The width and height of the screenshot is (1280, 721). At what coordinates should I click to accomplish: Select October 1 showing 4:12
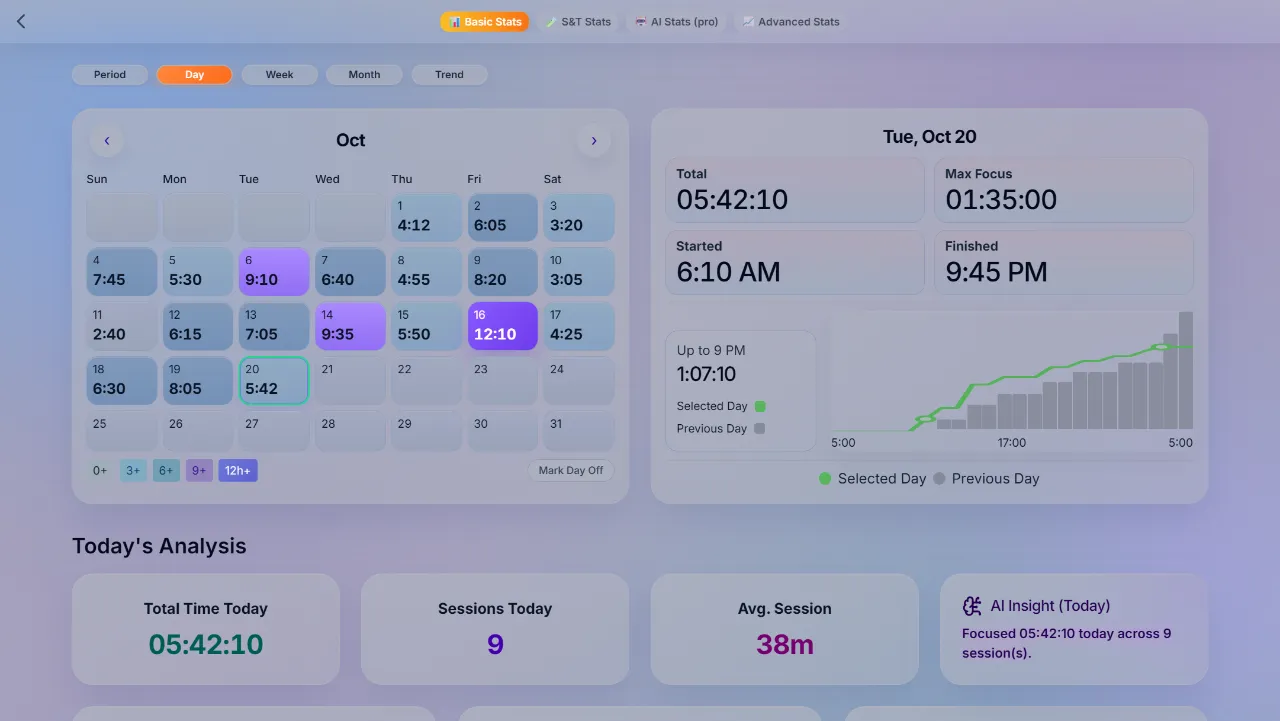pos(427,217)
